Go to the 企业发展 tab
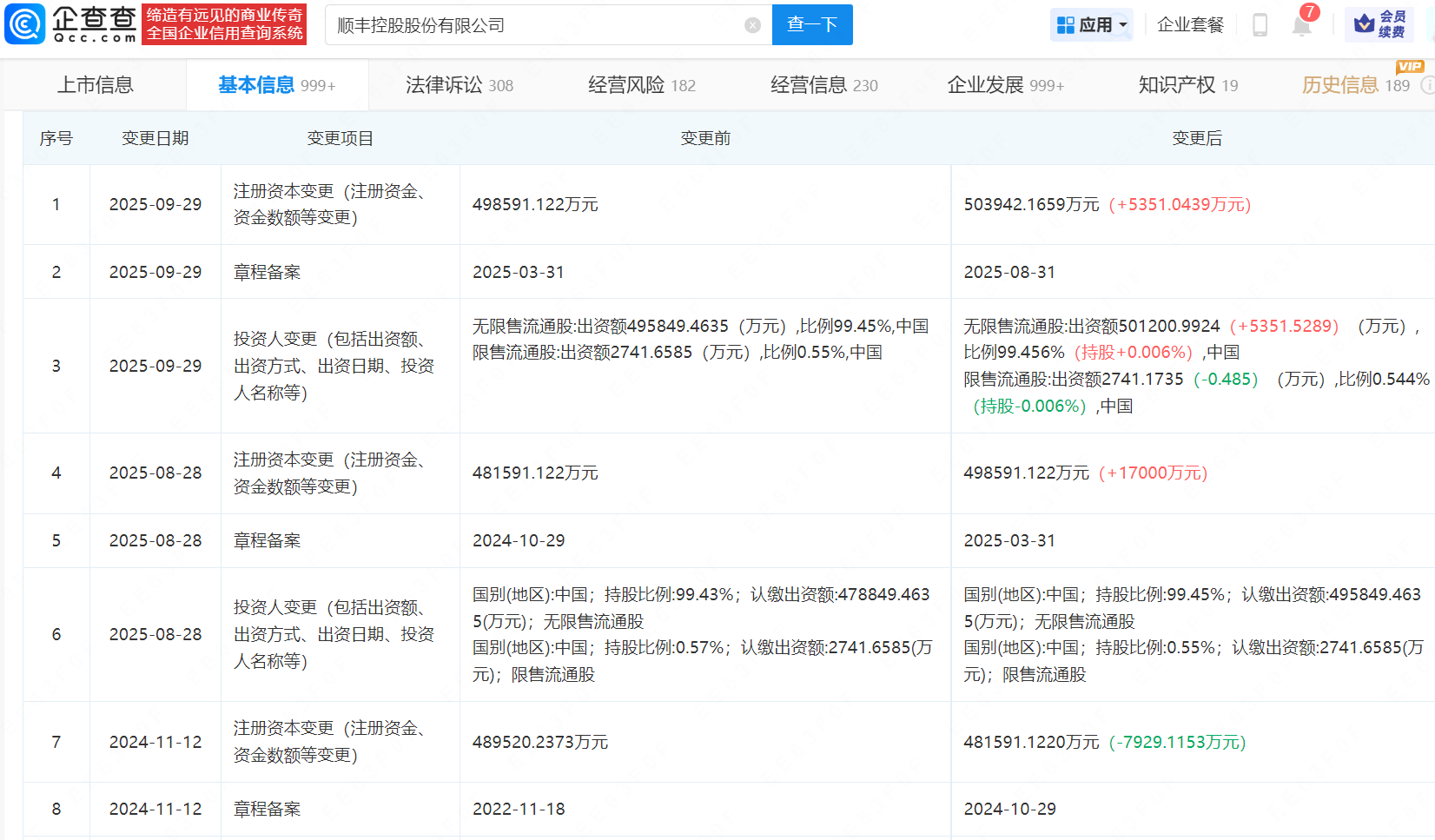The width and height of the screenshot is (1435, 840). click(1005, 85)
